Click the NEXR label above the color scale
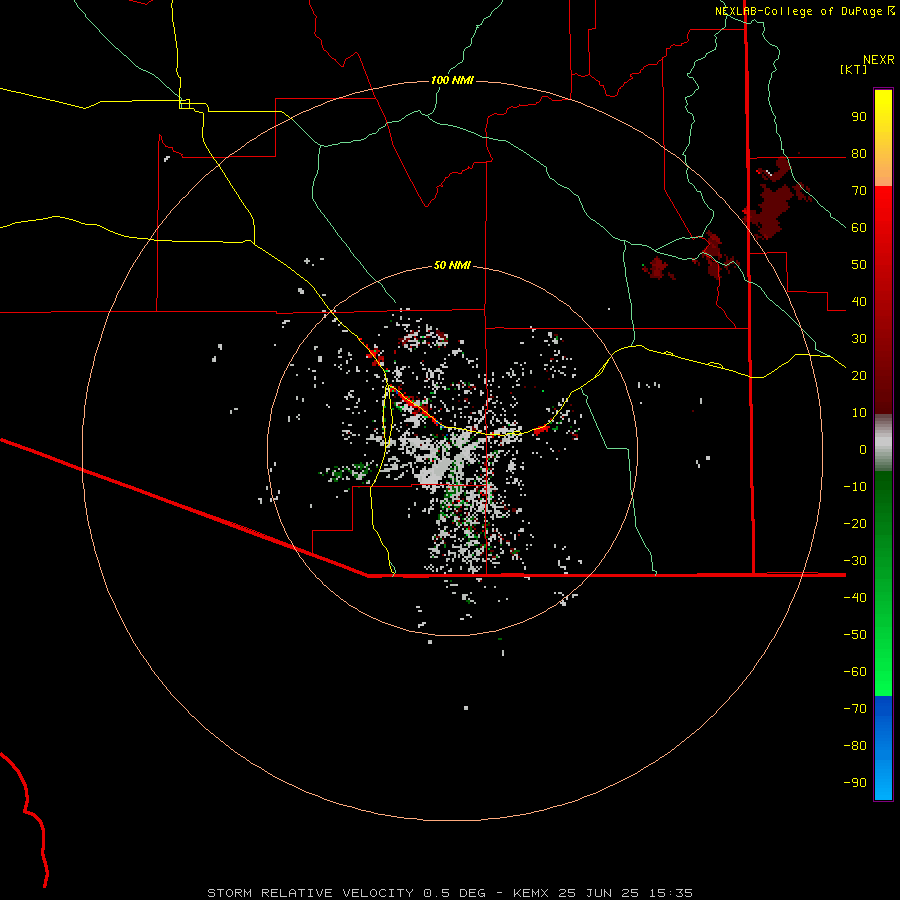 tap(878, 60)
